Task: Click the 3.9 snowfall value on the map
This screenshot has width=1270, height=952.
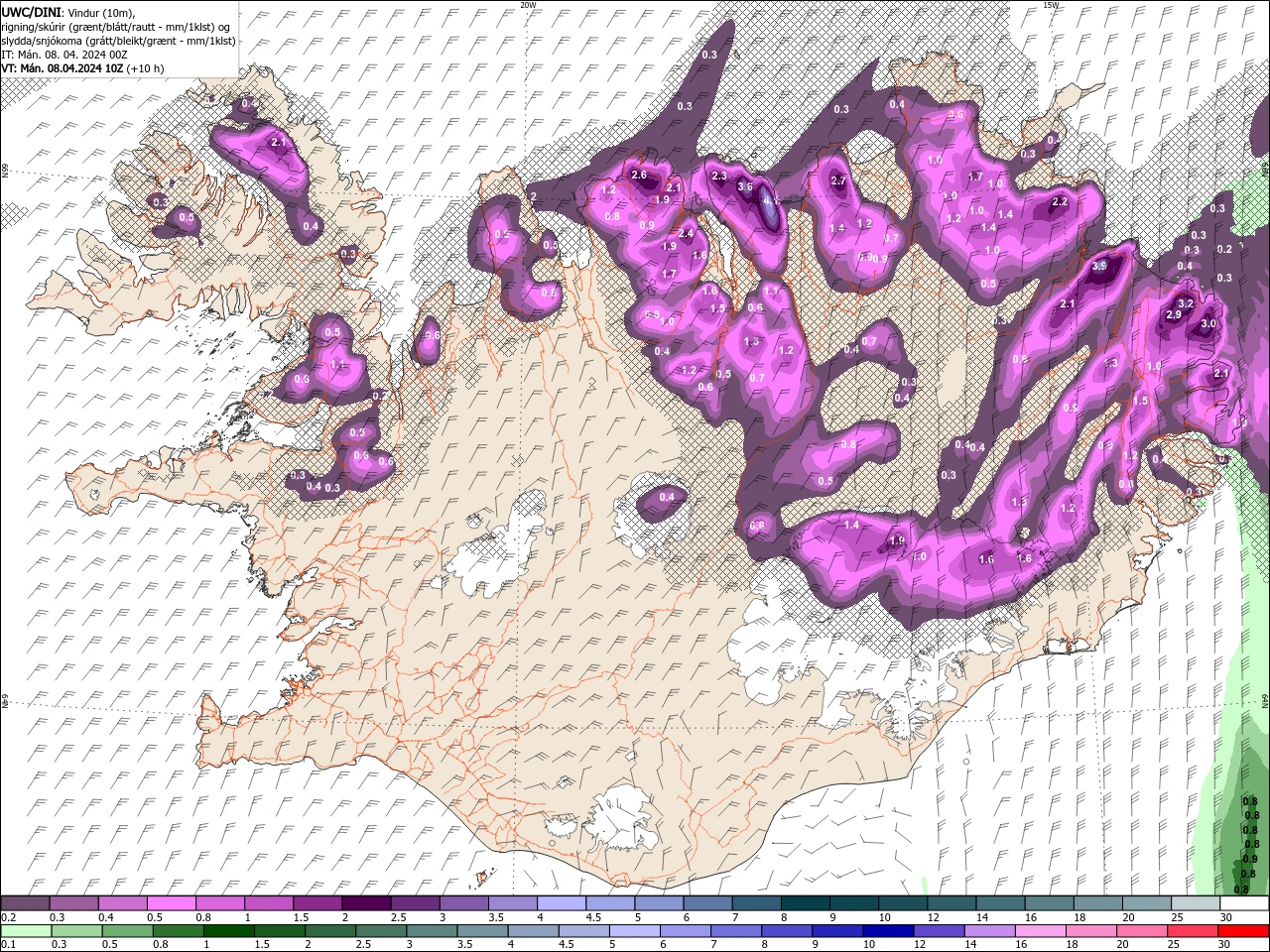Action: tap(1099, 267)
